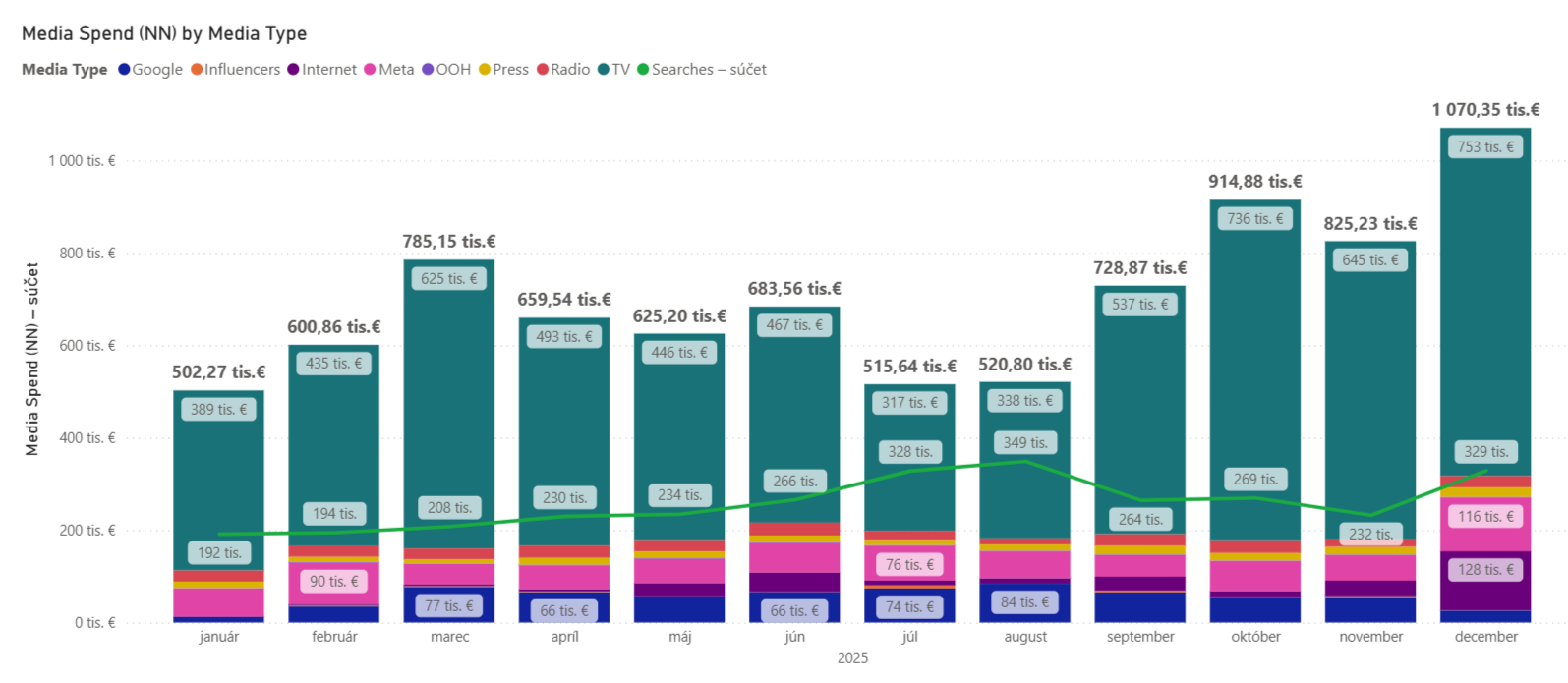
Task: Click the február axis label
Action: 334,637
